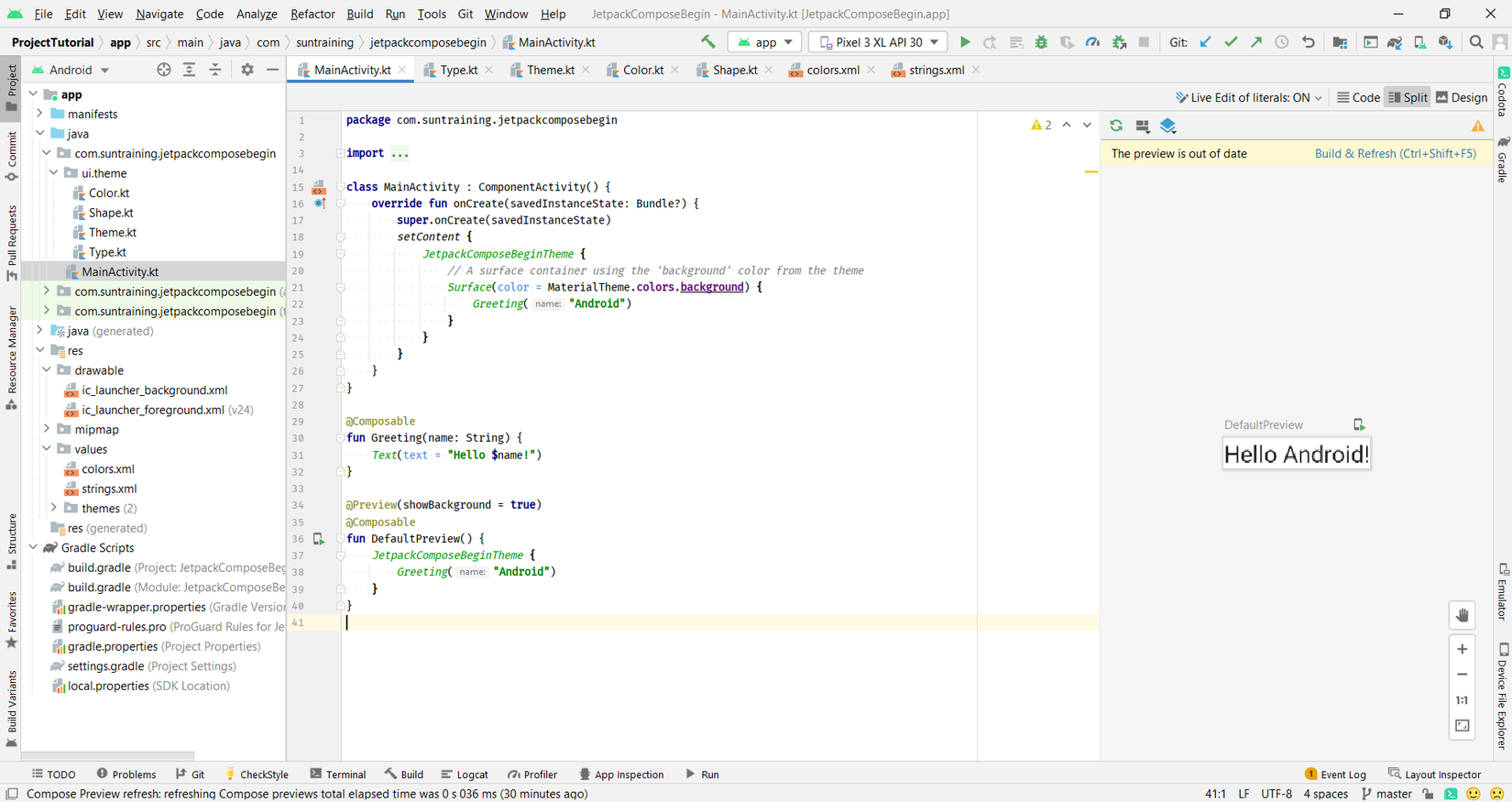Open Search Everywhere magnifier icon

point(1475,42)
